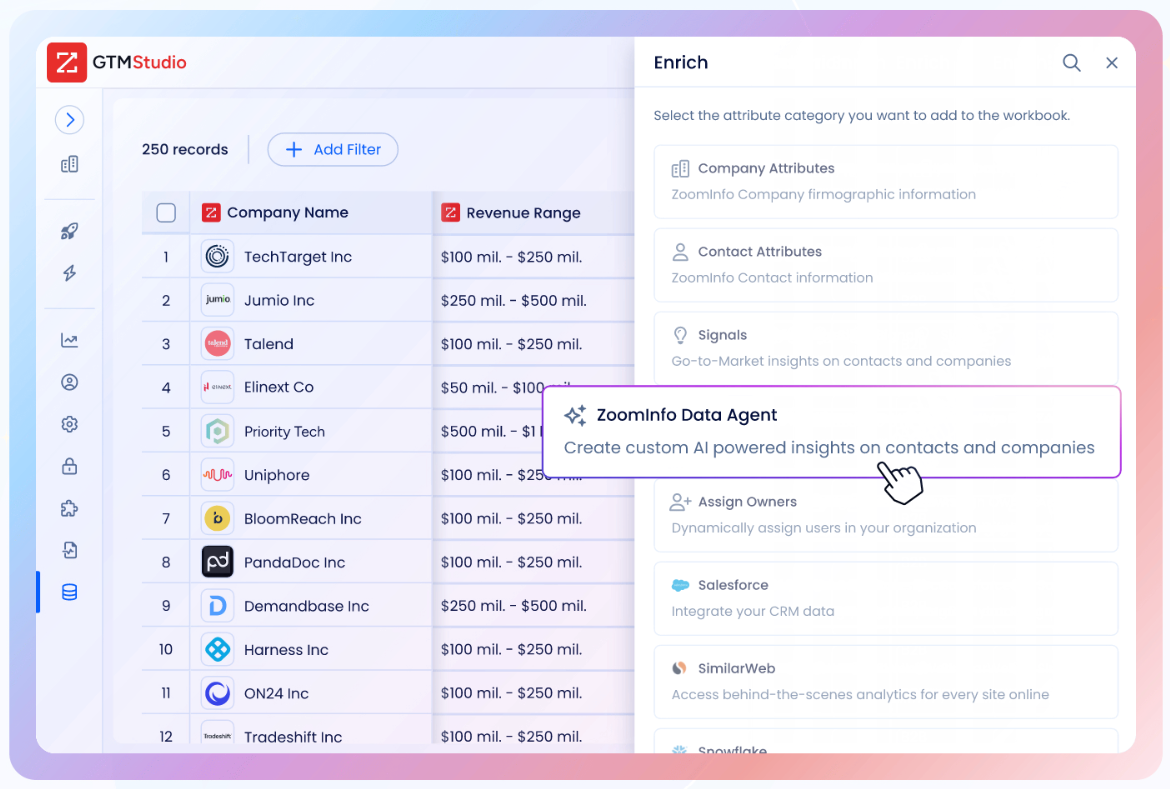Viewport: 1170px width, 789px height.
Task: Click the Harness Inc logo icon
Action: click(x=217, y=649)
